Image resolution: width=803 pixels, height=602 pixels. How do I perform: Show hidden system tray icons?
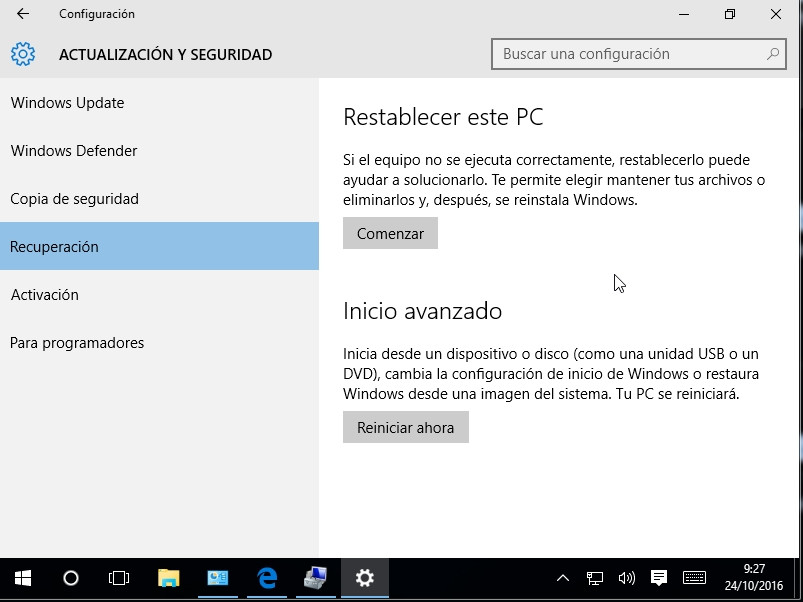tap(563, 578)
